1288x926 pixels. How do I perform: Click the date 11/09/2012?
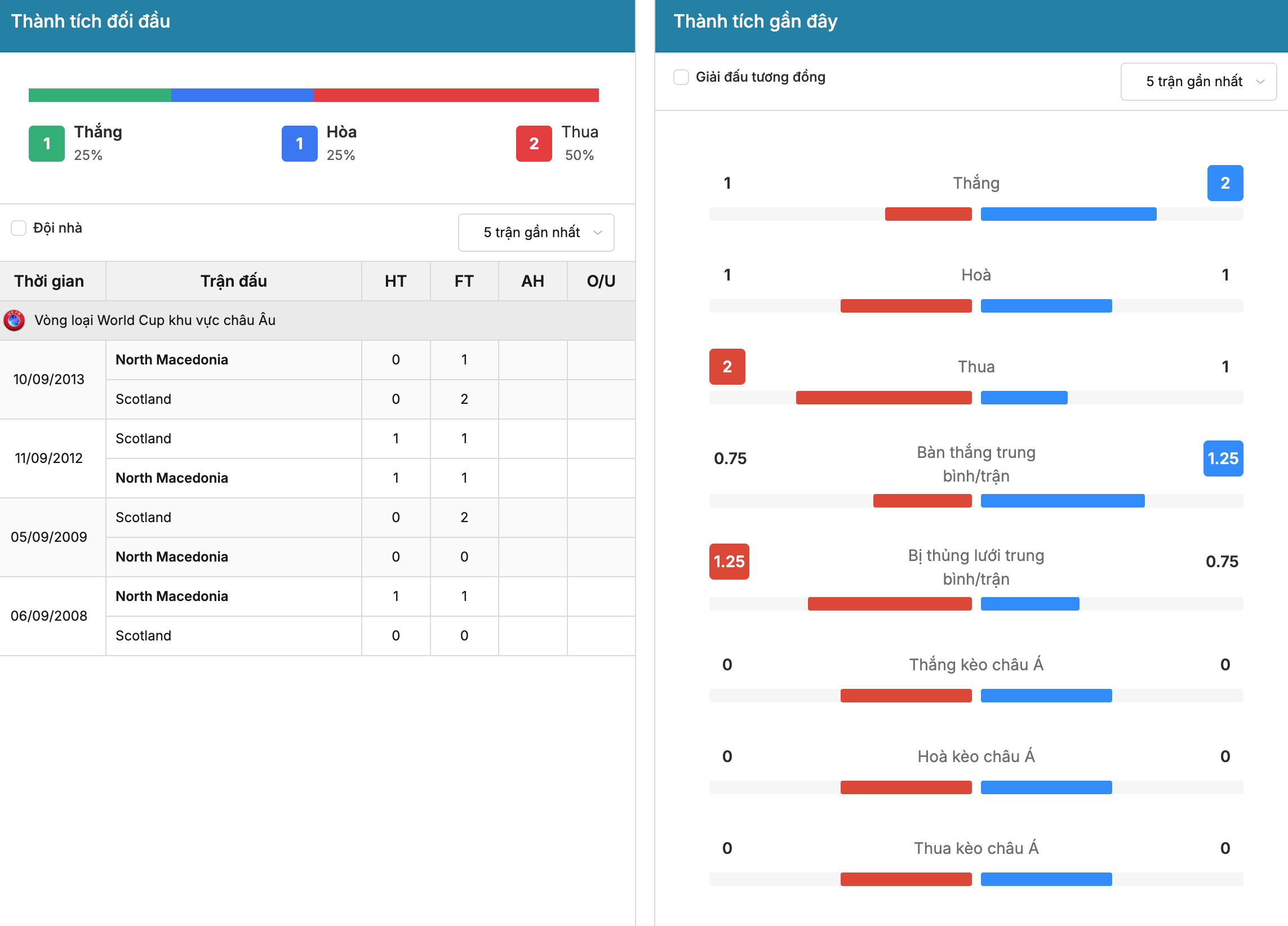coord(49,458)
